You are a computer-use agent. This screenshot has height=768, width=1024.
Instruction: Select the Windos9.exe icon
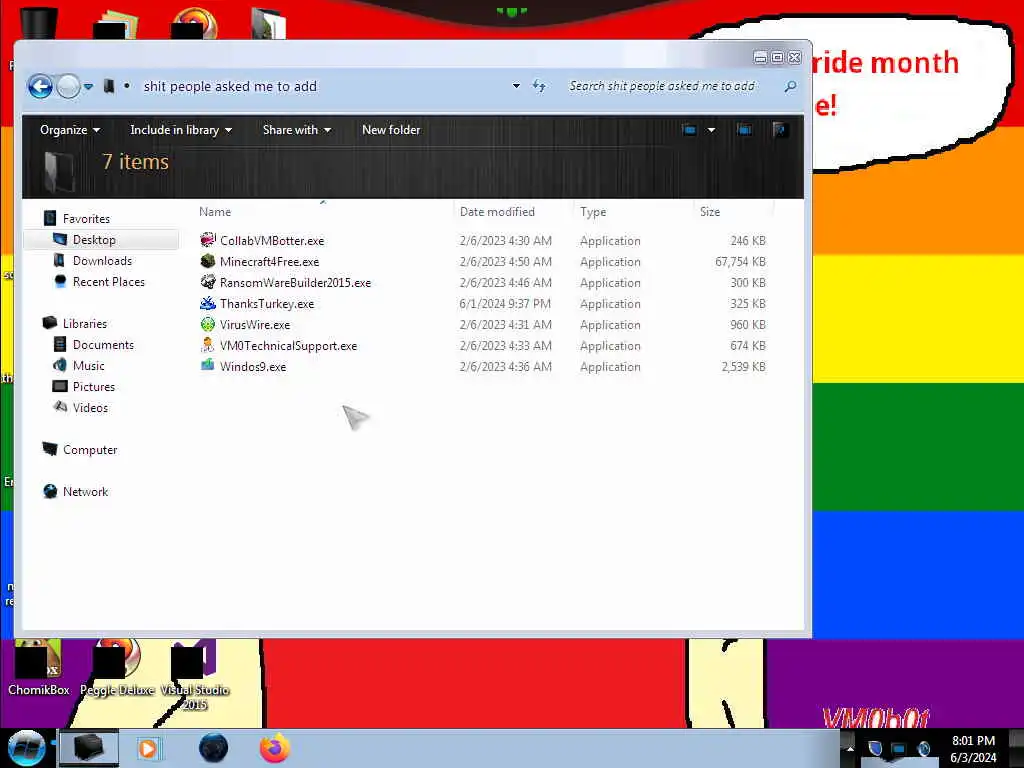point(208,366)
